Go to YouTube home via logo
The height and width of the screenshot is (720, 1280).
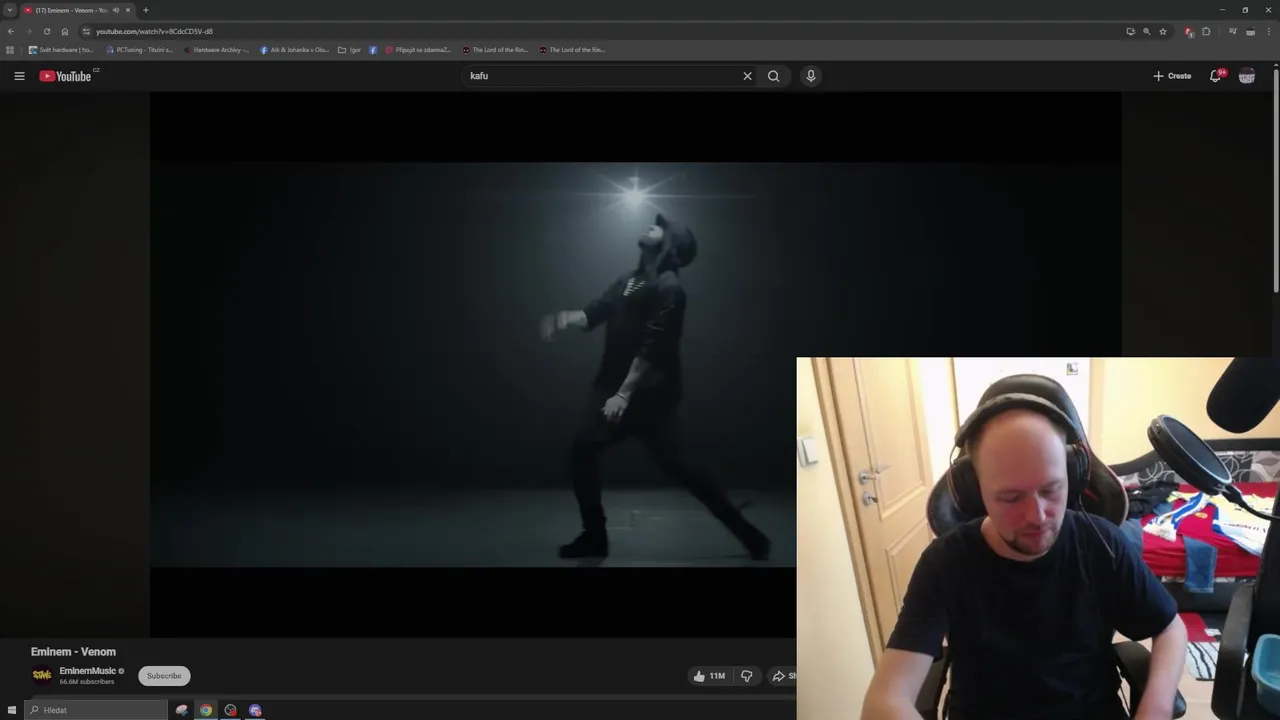point(66,76)
